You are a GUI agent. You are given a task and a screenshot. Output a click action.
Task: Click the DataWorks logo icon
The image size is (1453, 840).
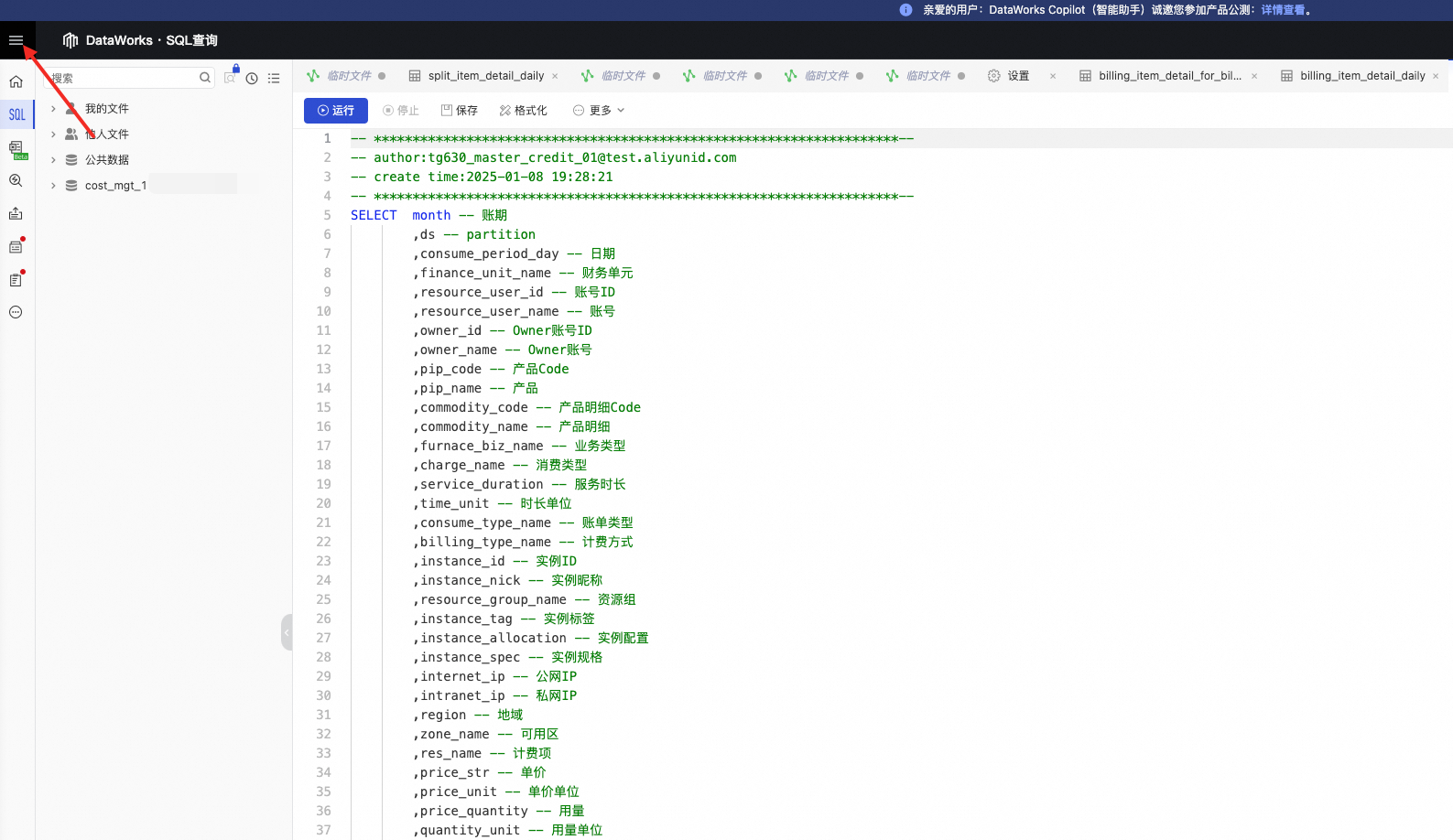tap(70, 40)
